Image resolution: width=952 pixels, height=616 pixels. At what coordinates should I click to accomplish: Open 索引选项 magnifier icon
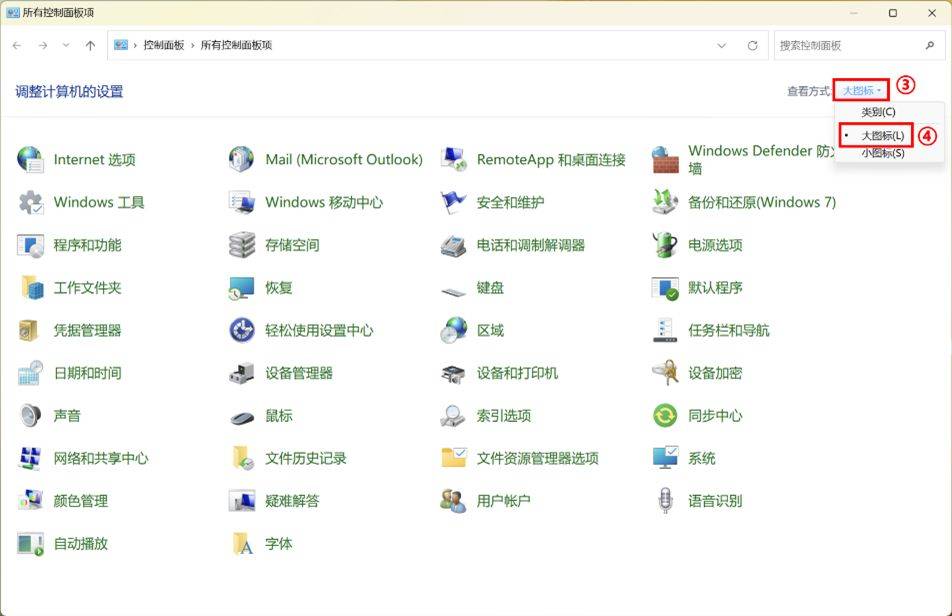pyautogui.click(x=454, y=416)
